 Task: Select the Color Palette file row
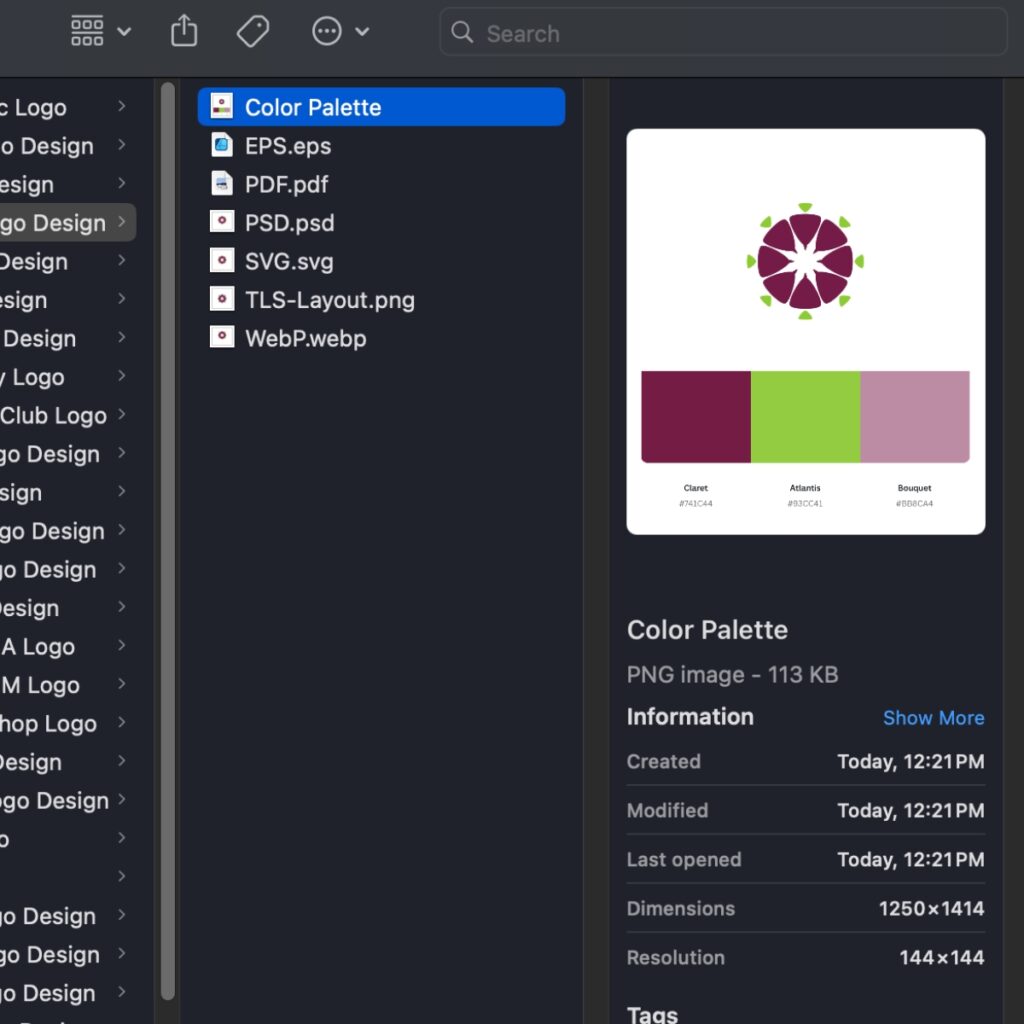coord(380,107)
